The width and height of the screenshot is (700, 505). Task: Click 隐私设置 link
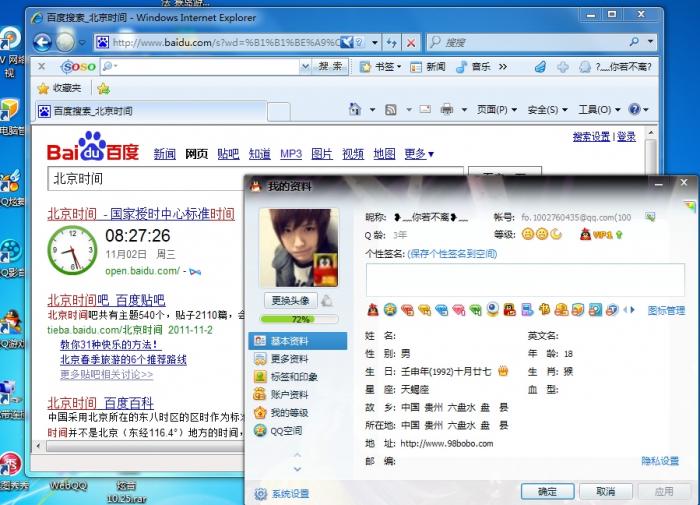[x=660, y=461]
